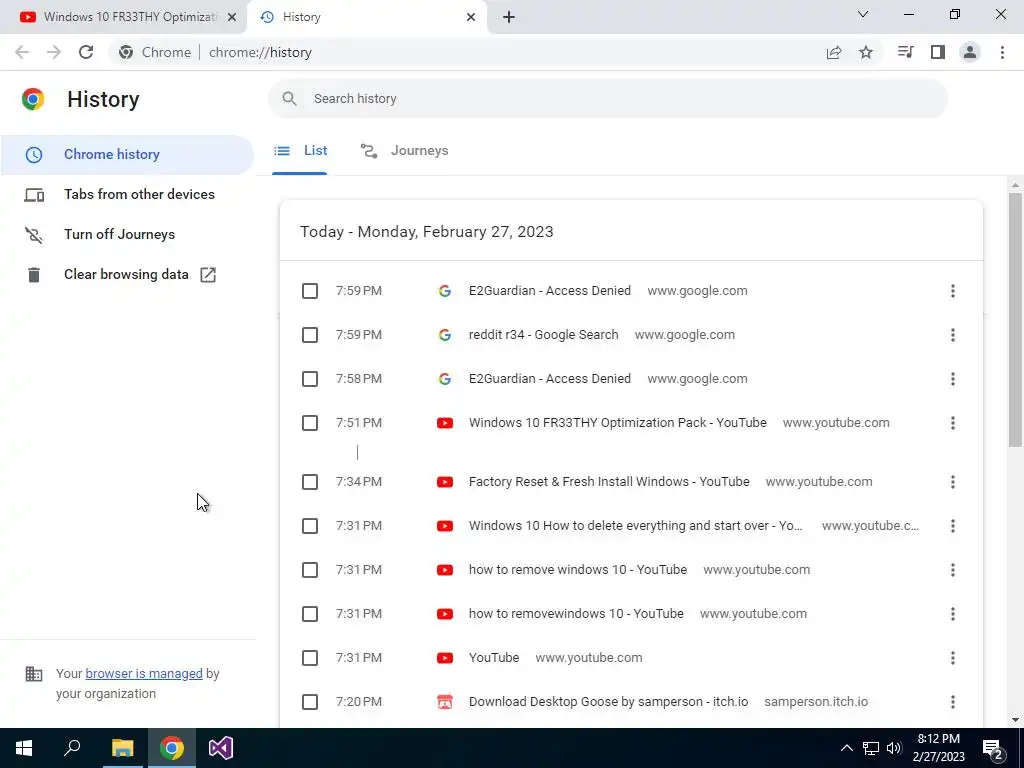Check the 7:59 PM E2Guardian entry checkbox
The image size is (1024, 768).
point(310,291)
